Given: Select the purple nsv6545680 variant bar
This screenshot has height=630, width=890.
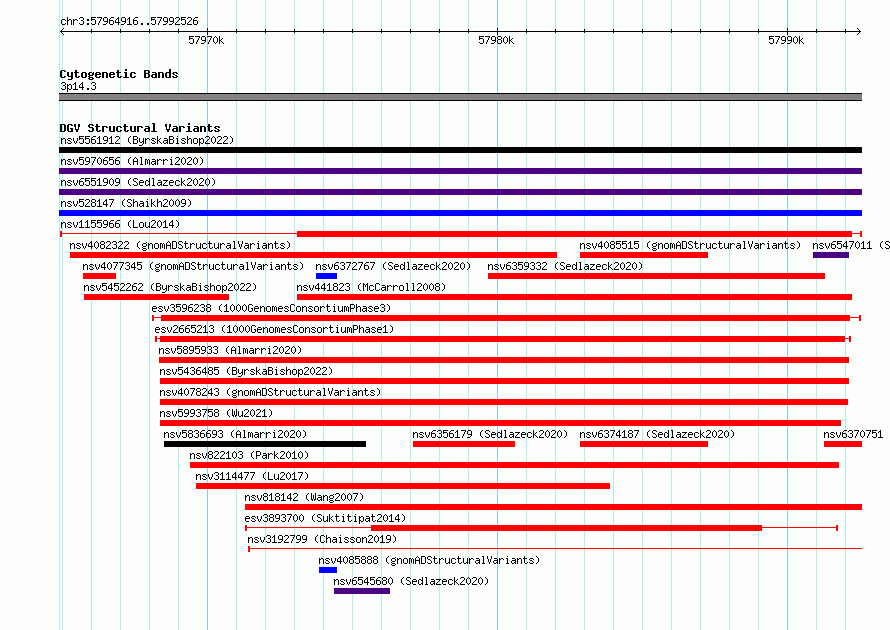Looking at the screenshot, I should pyautogui.click(x=362, y=591).
